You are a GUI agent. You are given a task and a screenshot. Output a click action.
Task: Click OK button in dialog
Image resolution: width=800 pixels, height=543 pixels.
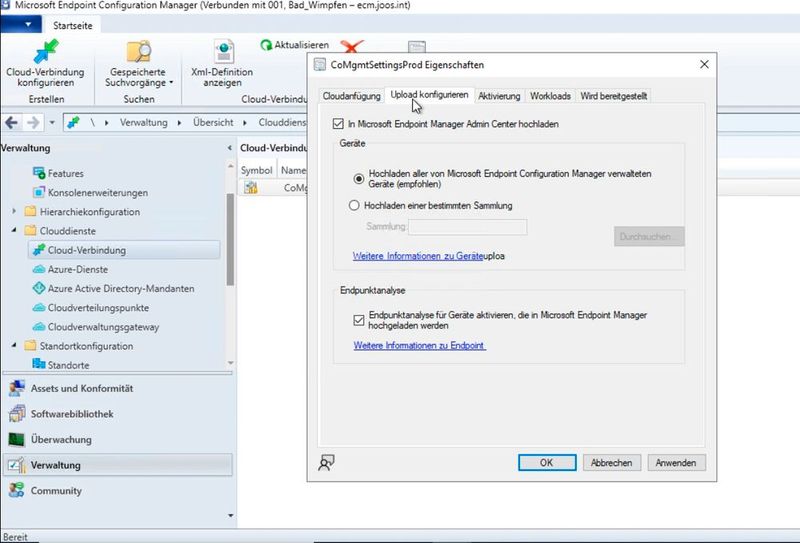point(547,463)
